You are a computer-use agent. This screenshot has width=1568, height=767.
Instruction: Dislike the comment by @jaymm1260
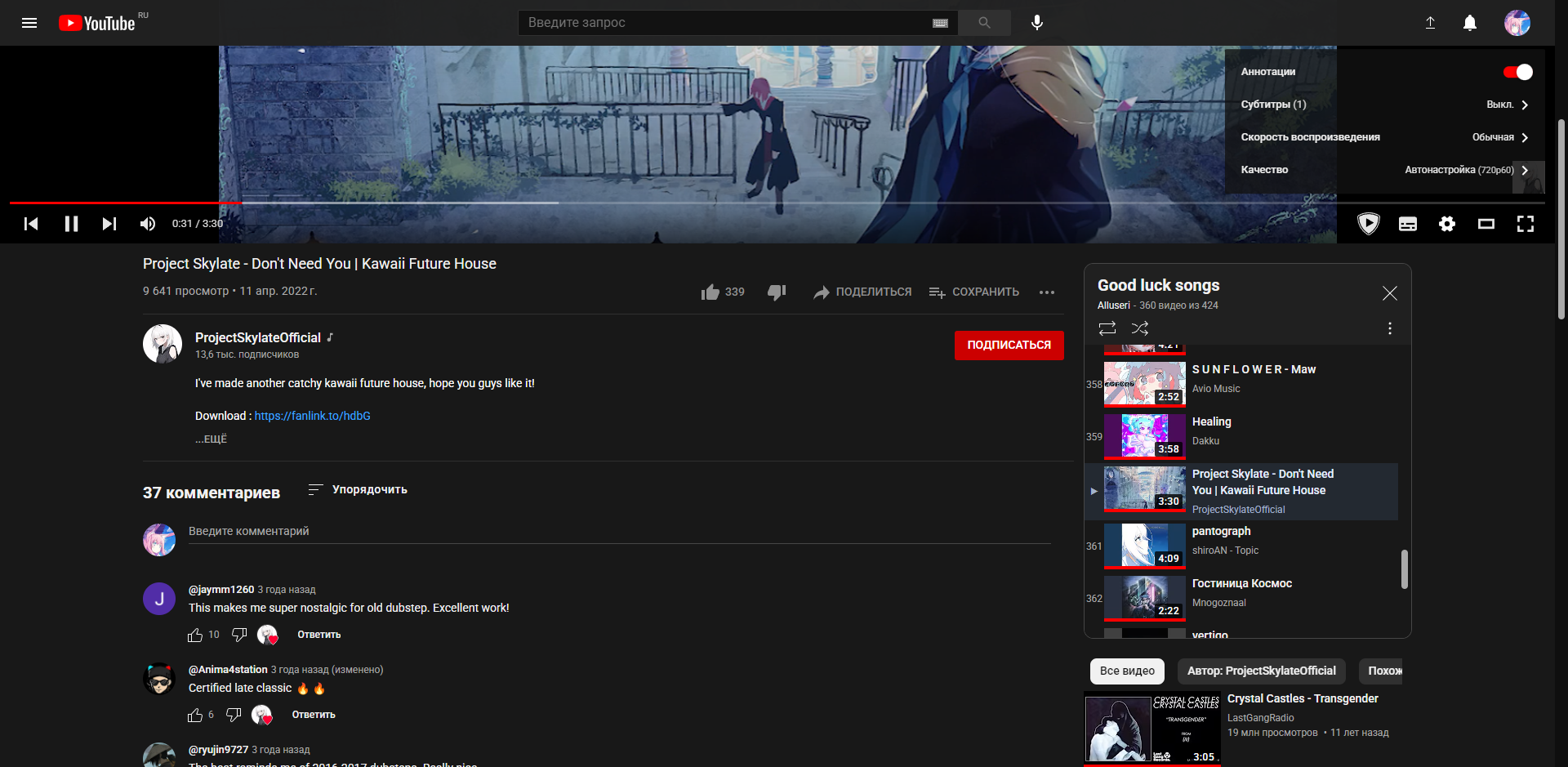[x=239, y=635]
